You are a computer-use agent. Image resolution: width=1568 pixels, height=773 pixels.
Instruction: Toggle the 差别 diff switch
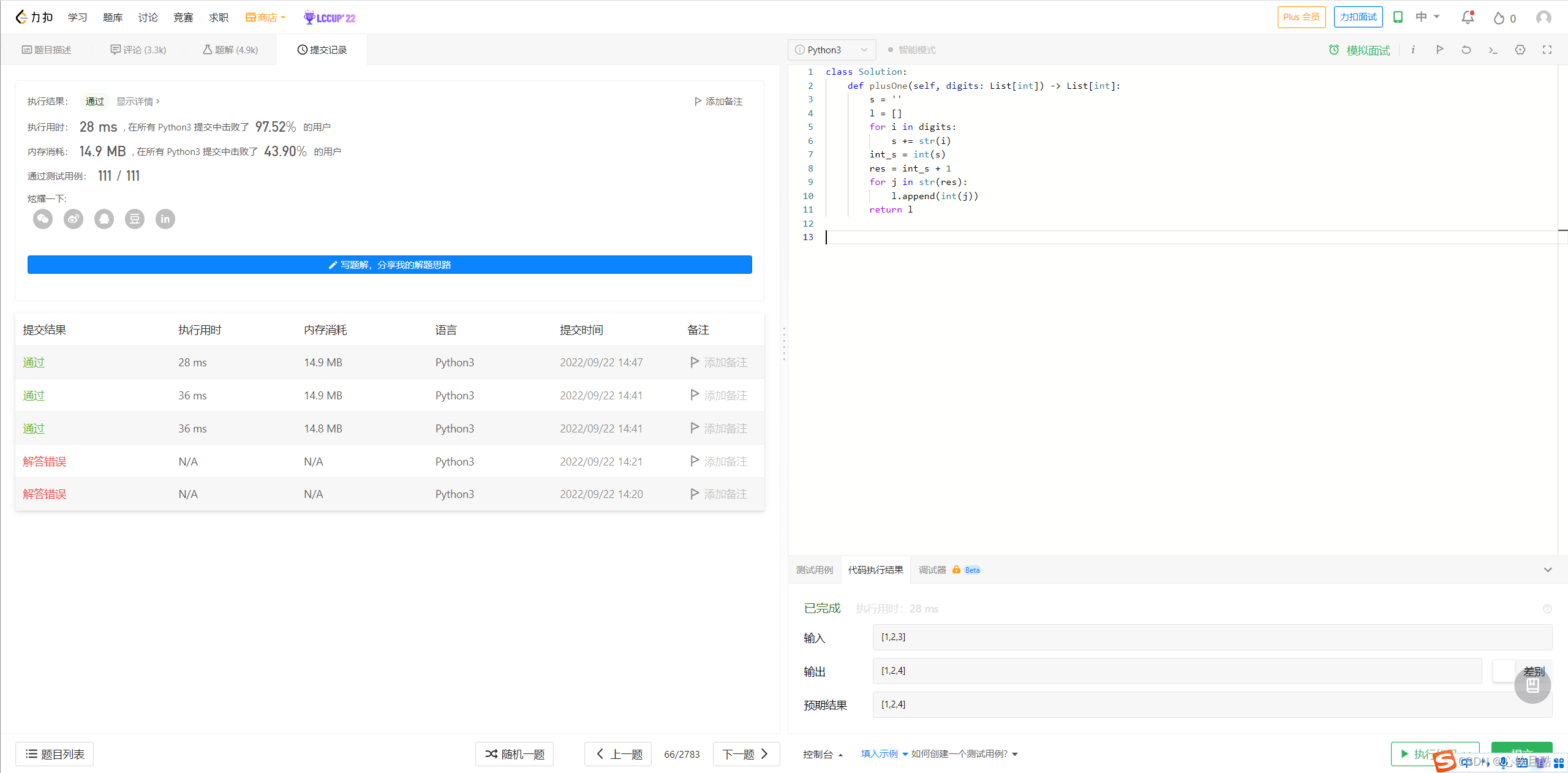1504,671
